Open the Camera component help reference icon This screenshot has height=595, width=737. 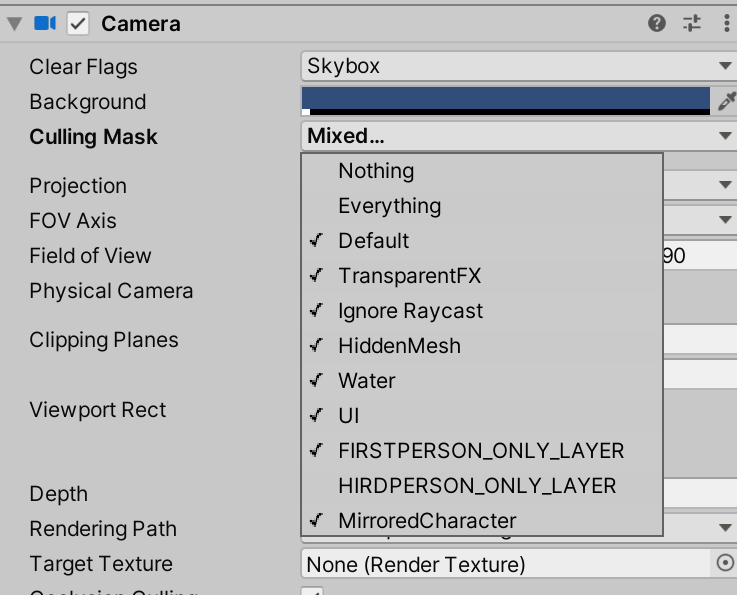click(x=657, y=23)
